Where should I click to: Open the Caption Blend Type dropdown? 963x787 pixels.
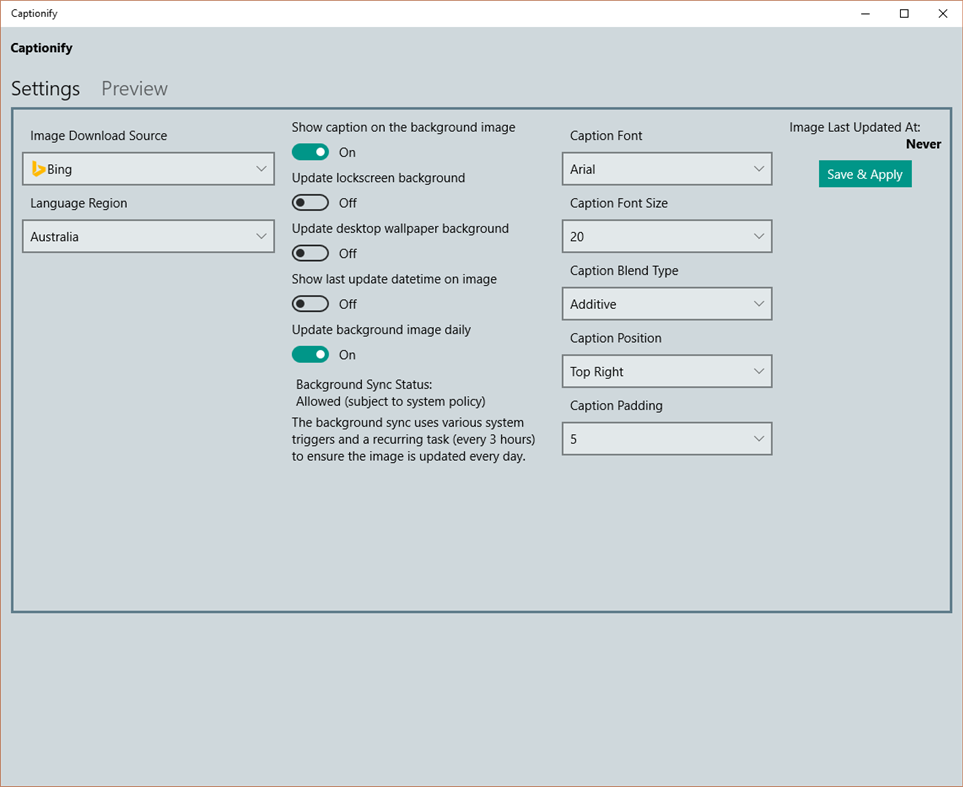tap(666, 303)
